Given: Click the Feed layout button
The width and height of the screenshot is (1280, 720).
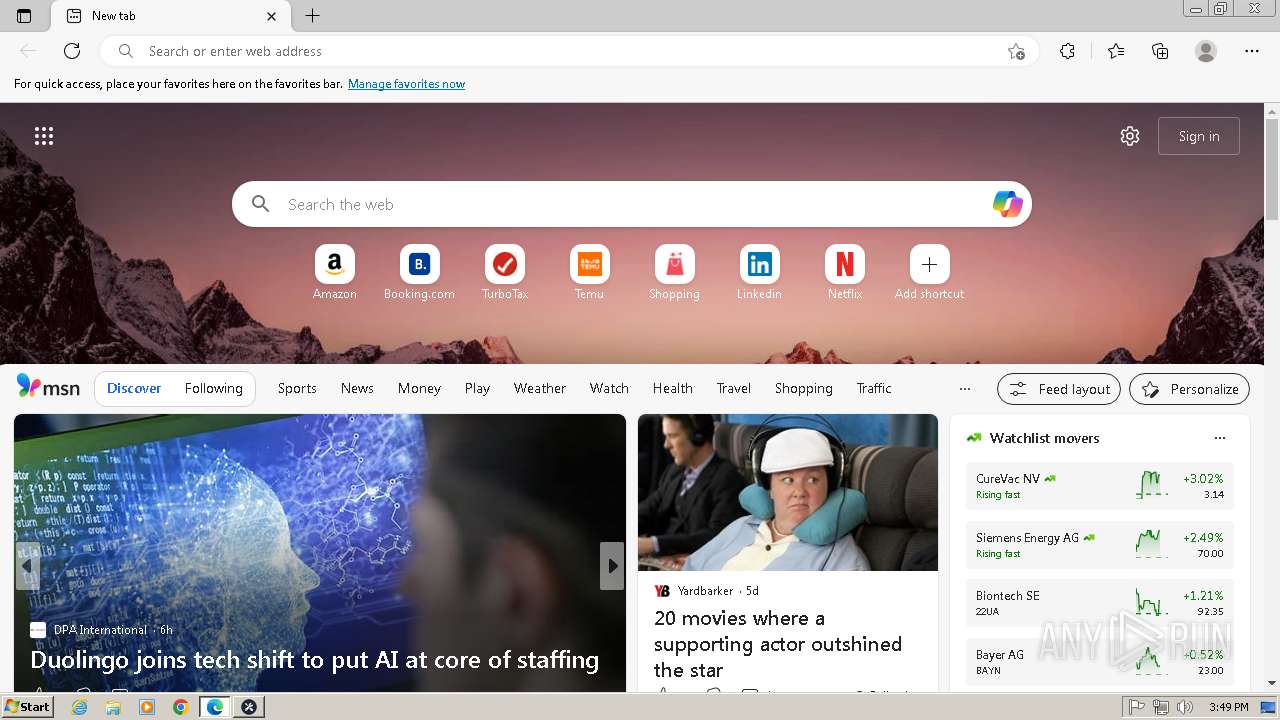Looking at the screenshot, I should (x=1058, y=389).
